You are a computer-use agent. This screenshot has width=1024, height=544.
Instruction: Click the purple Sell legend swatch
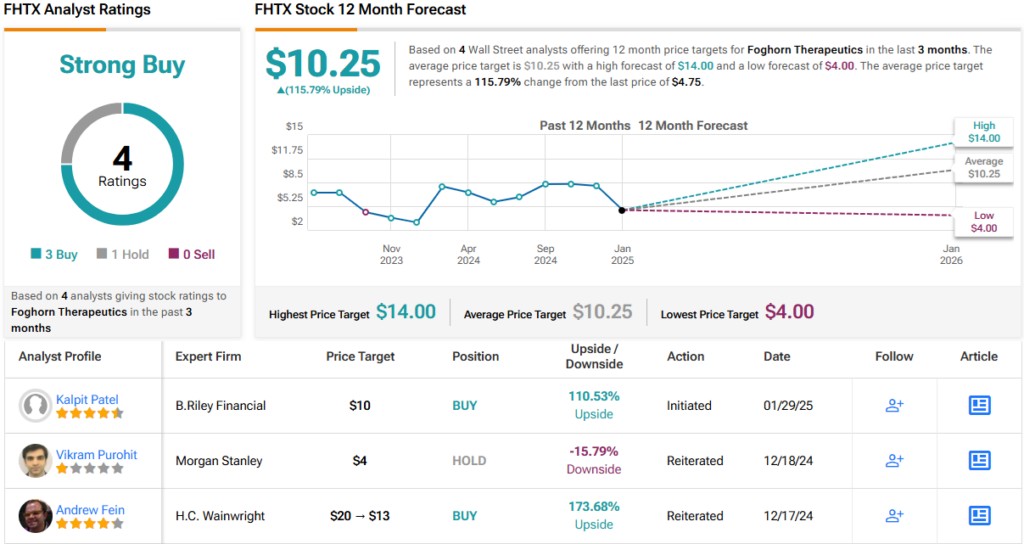(173, 254)
